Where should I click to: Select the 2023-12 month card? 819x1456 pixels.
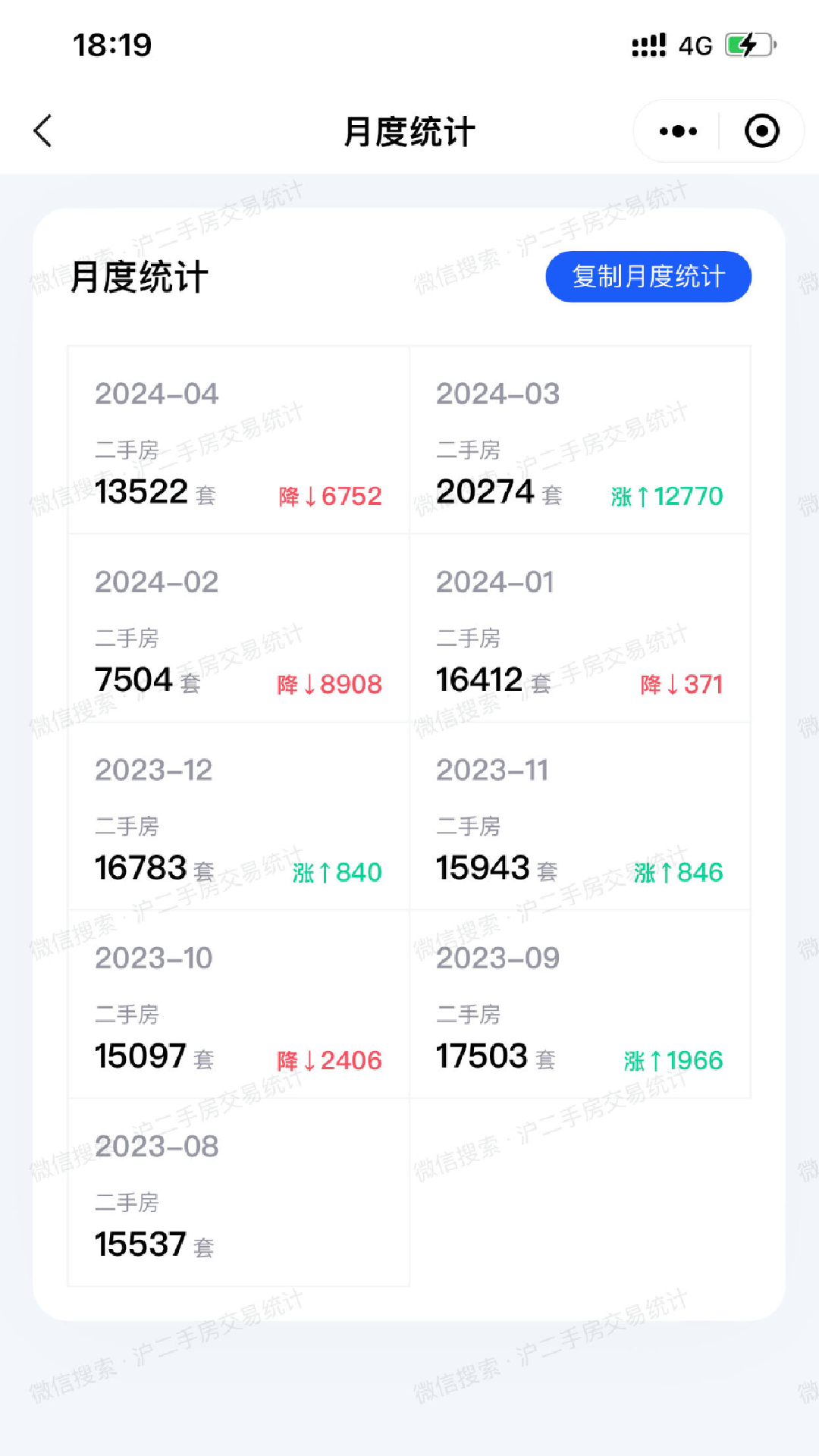[x=239, y=817]
